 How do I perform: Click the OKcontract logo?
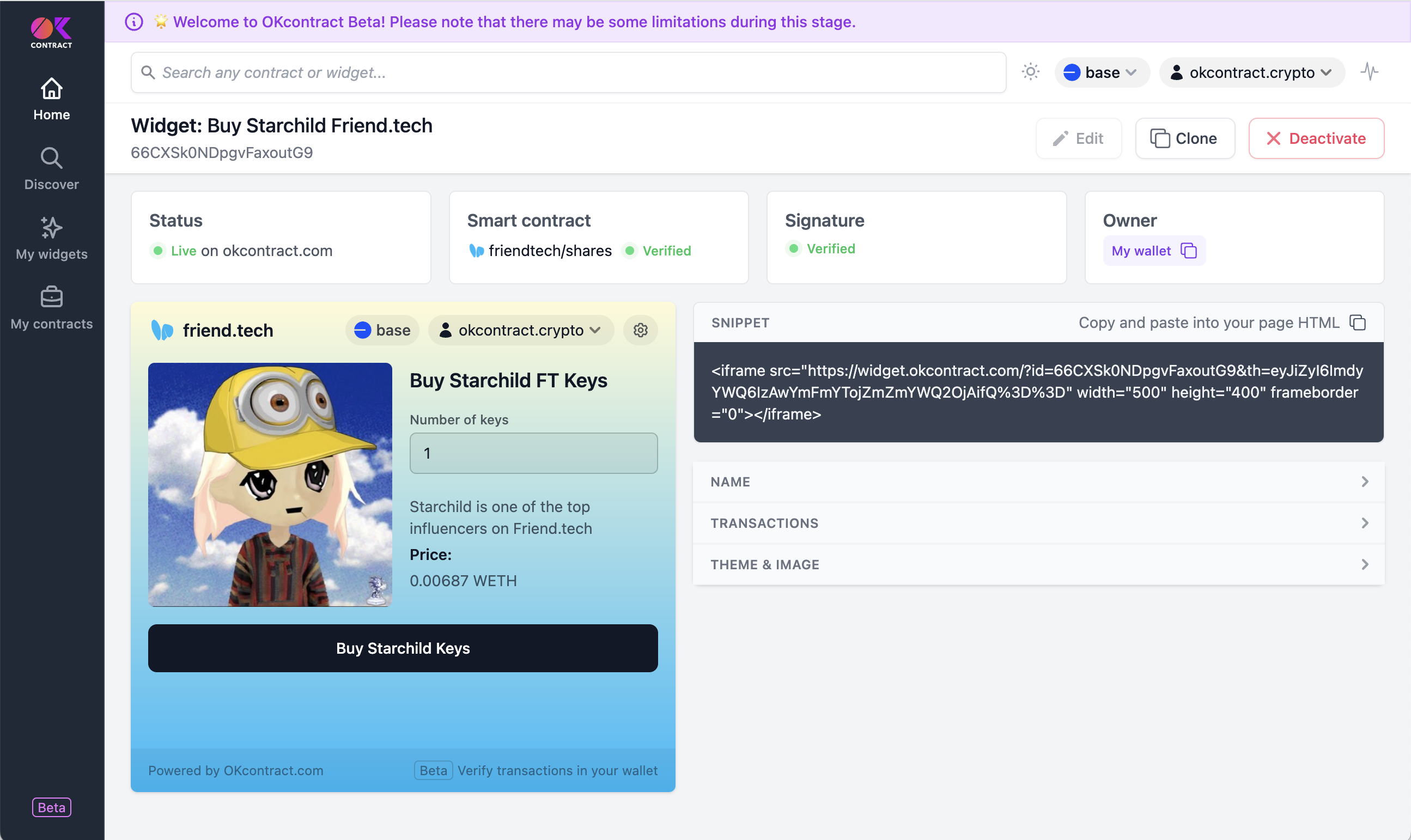52,33
